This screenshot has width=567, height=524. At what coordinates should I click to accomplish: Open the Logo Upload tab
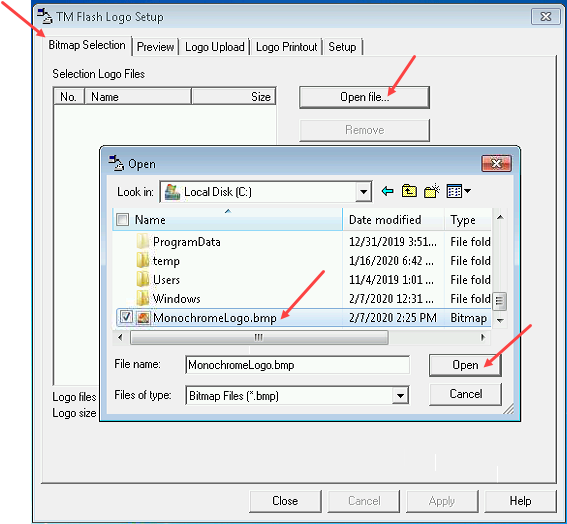tap(215, 47)
